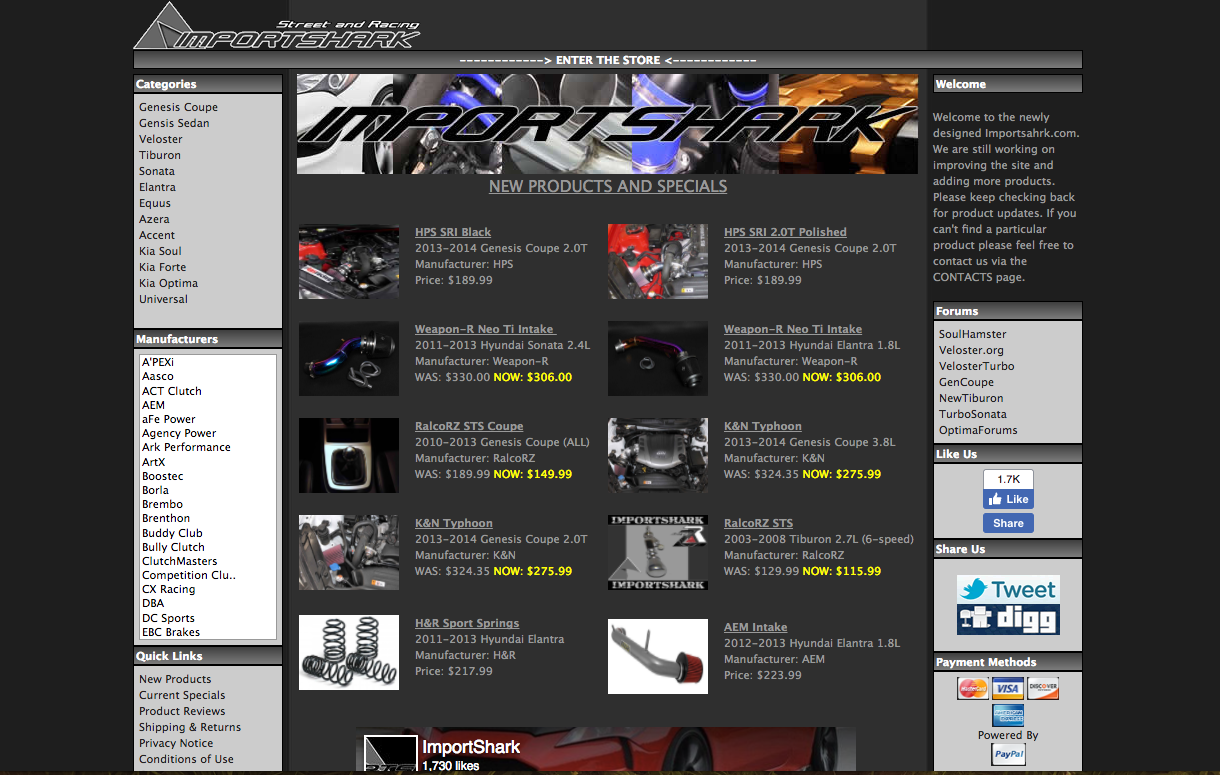The image size is (1220, 775).
Task: Browse the Veloster category
Action: [x=161, y=139]
